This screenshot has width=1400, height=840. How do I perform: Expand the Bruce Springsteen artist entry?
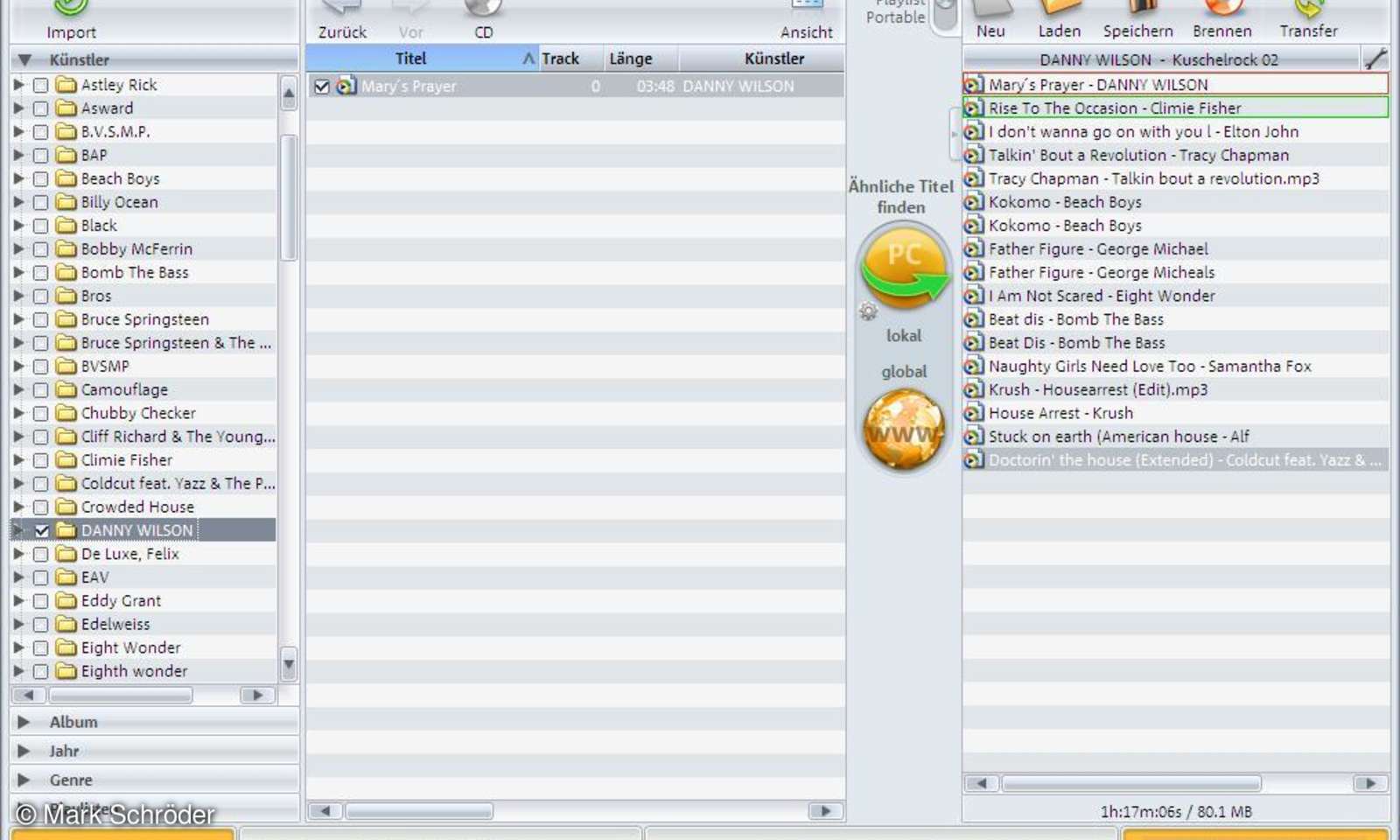[x=17, y=319]
